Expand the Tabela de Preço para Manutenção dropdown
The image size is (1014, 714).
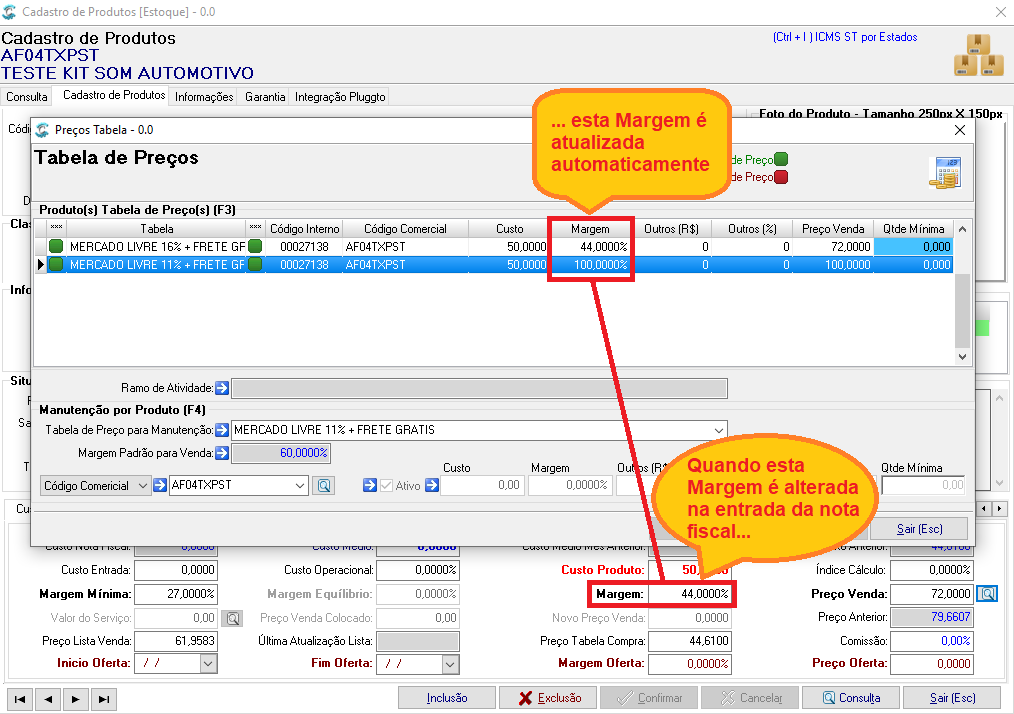pyautogui.click(x=718, y=430)
